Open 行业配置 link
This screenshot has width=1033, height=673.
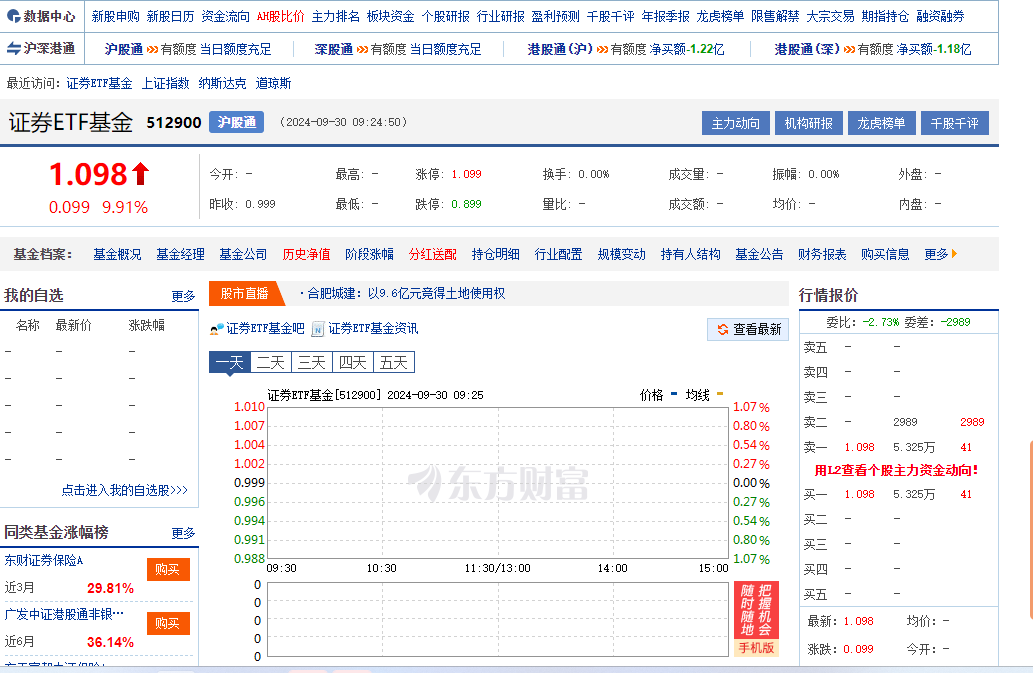tap(559, 254)
